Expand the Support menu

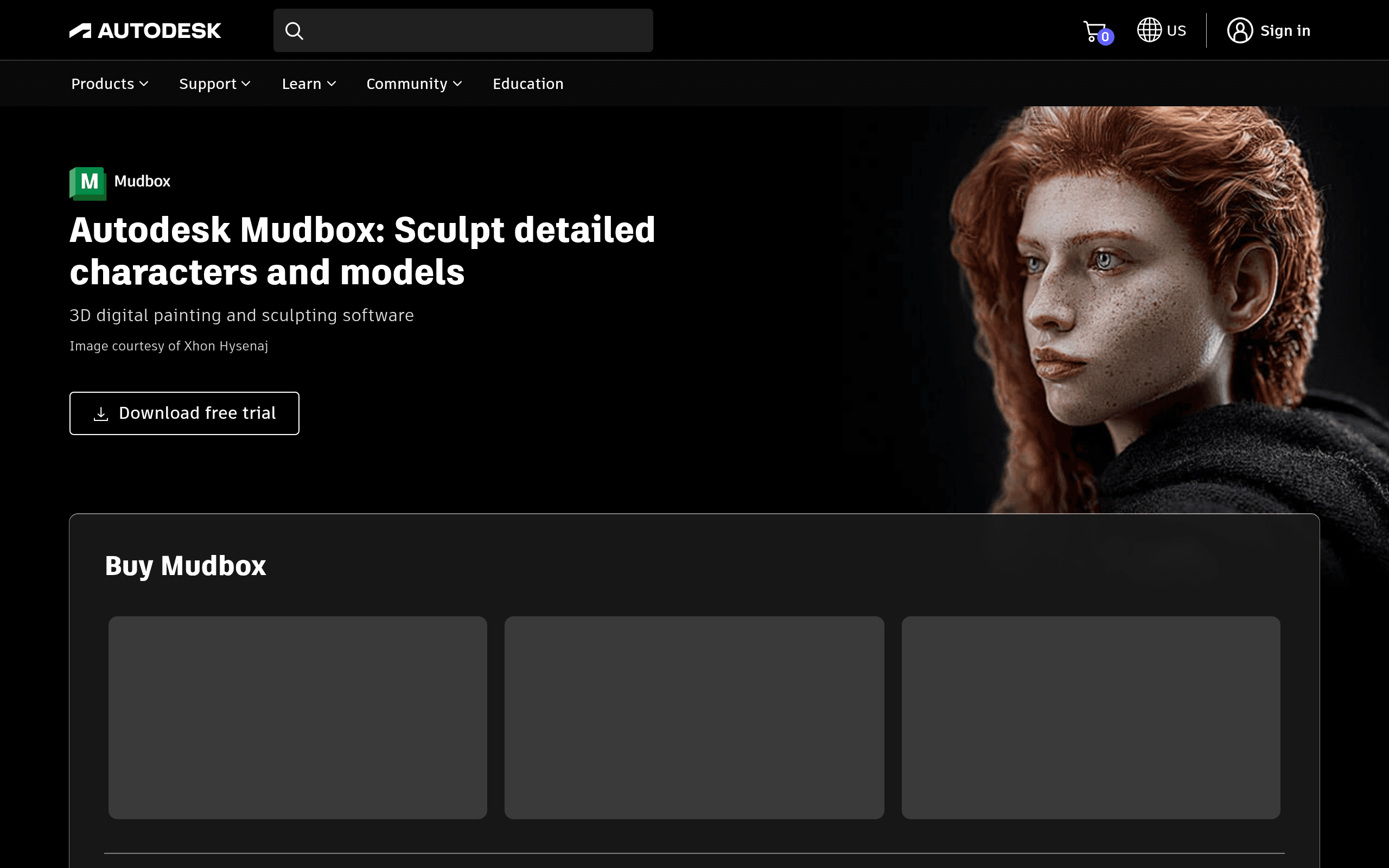215,84
